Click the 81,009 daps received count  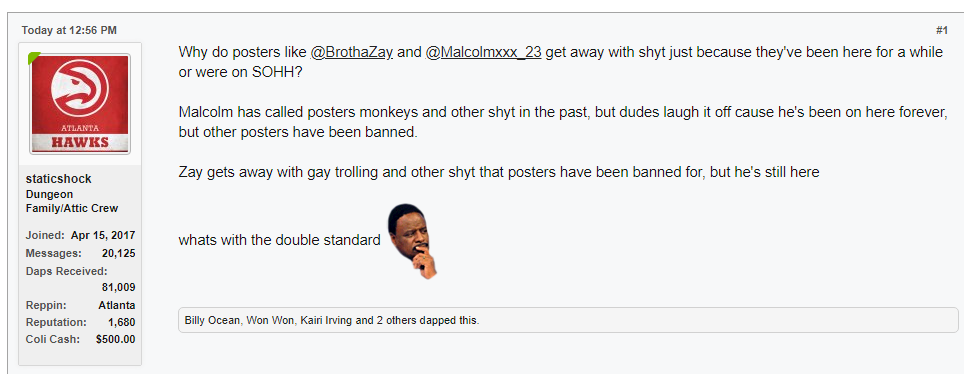119,287
